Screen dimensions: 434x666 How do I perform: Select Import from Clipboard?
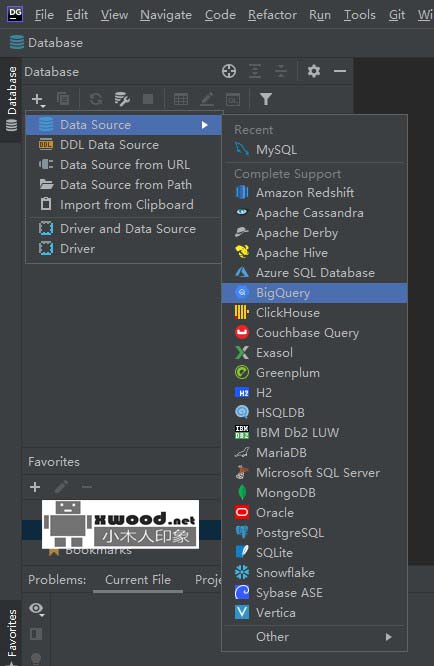point(124,204)
